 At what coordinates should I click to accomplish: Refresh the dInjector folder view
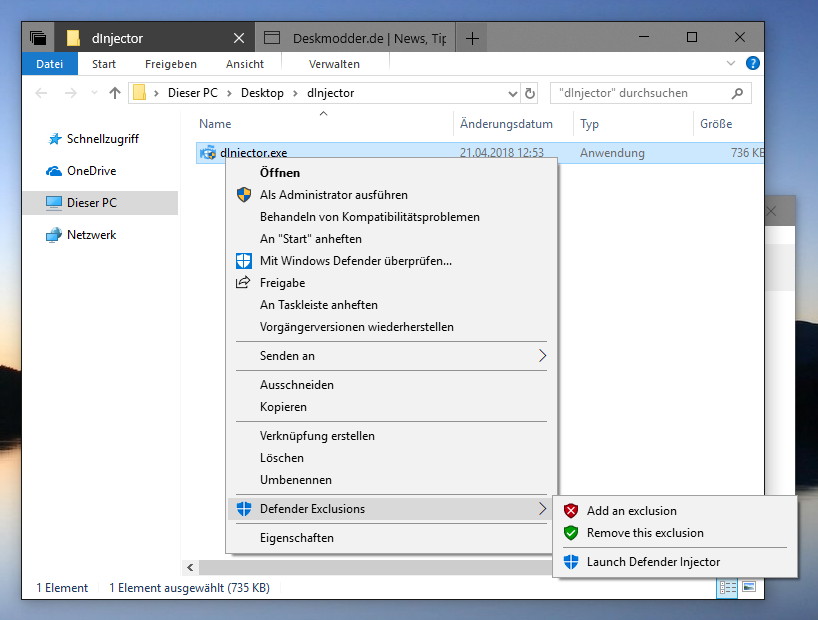pos(530,93)
